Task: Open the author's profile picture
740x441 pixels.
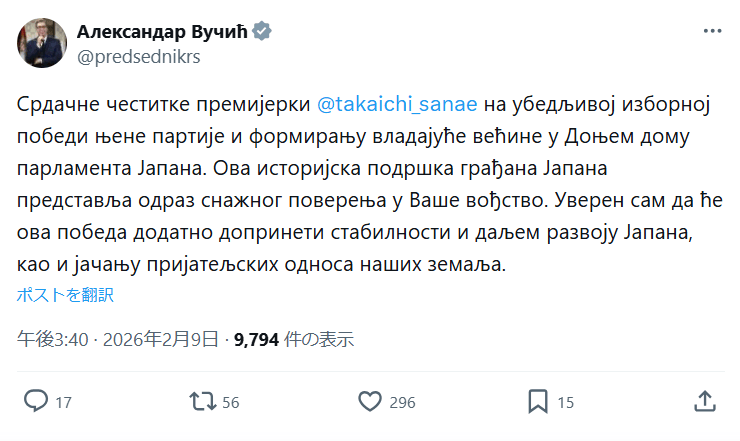Action: point(41,43)
